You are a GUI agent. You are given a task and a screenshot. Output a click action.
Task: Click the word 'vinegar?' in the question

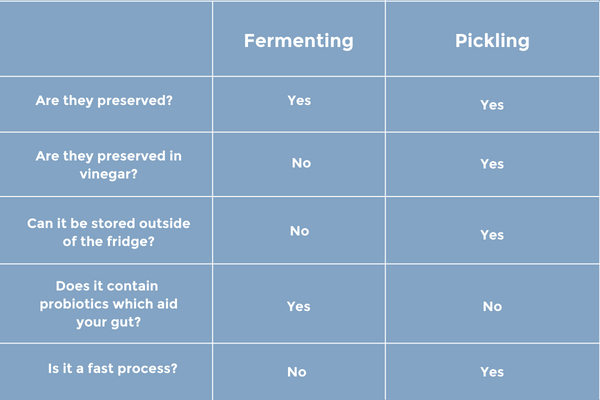pos(109,174)
